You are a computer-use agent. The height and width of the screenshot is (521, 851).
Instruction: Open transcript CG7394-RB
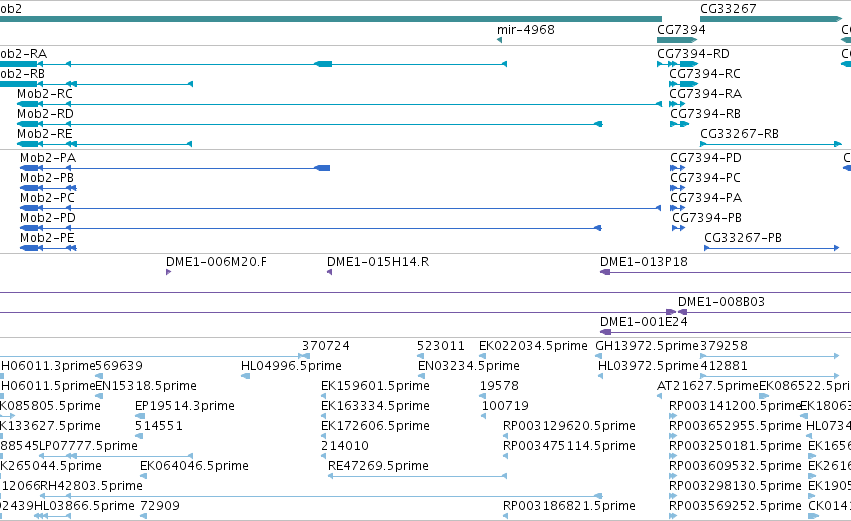pos(705,113)
